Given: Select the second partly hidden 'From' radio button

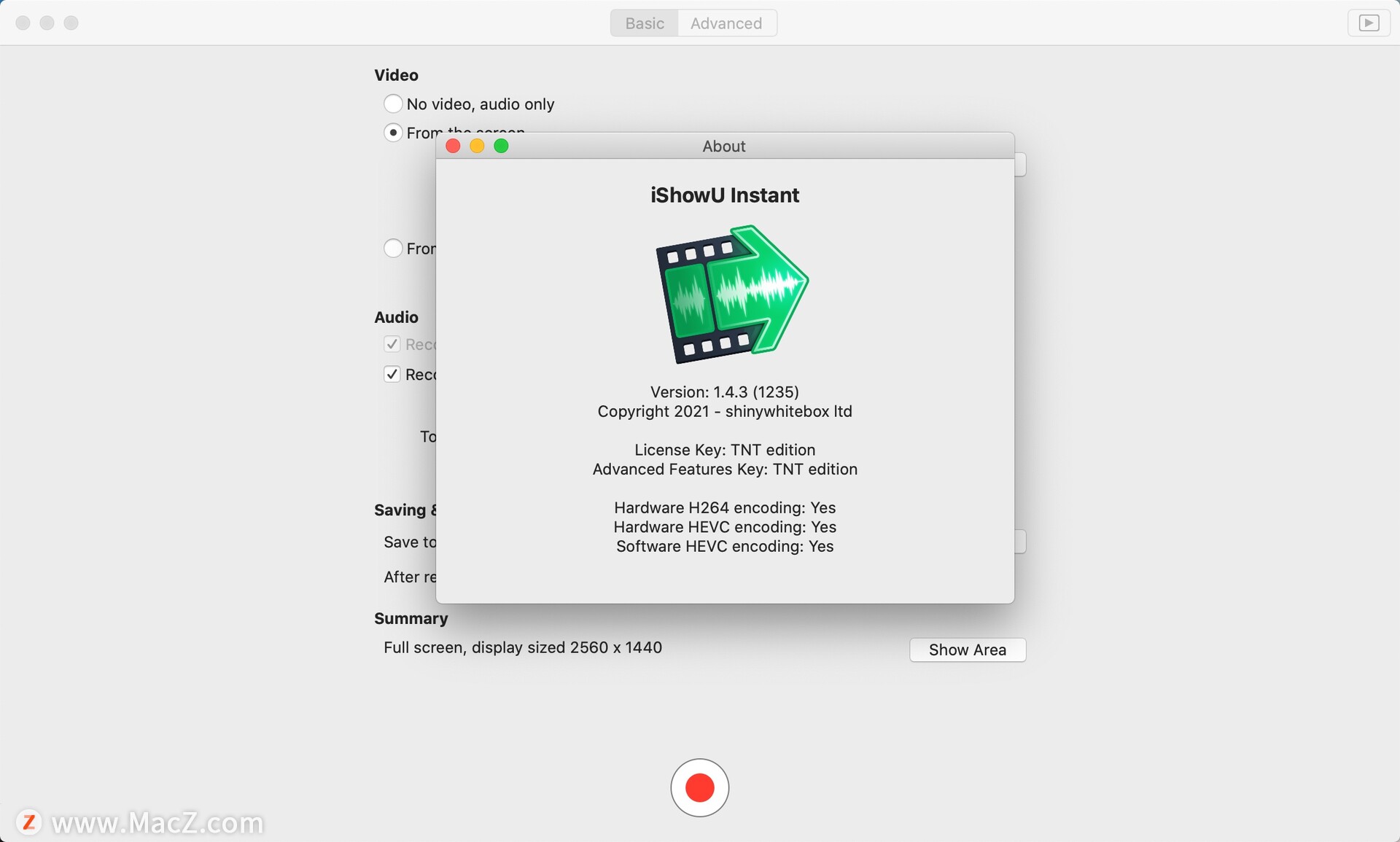Looking at the screenshot, I should [x=393, y=248].
